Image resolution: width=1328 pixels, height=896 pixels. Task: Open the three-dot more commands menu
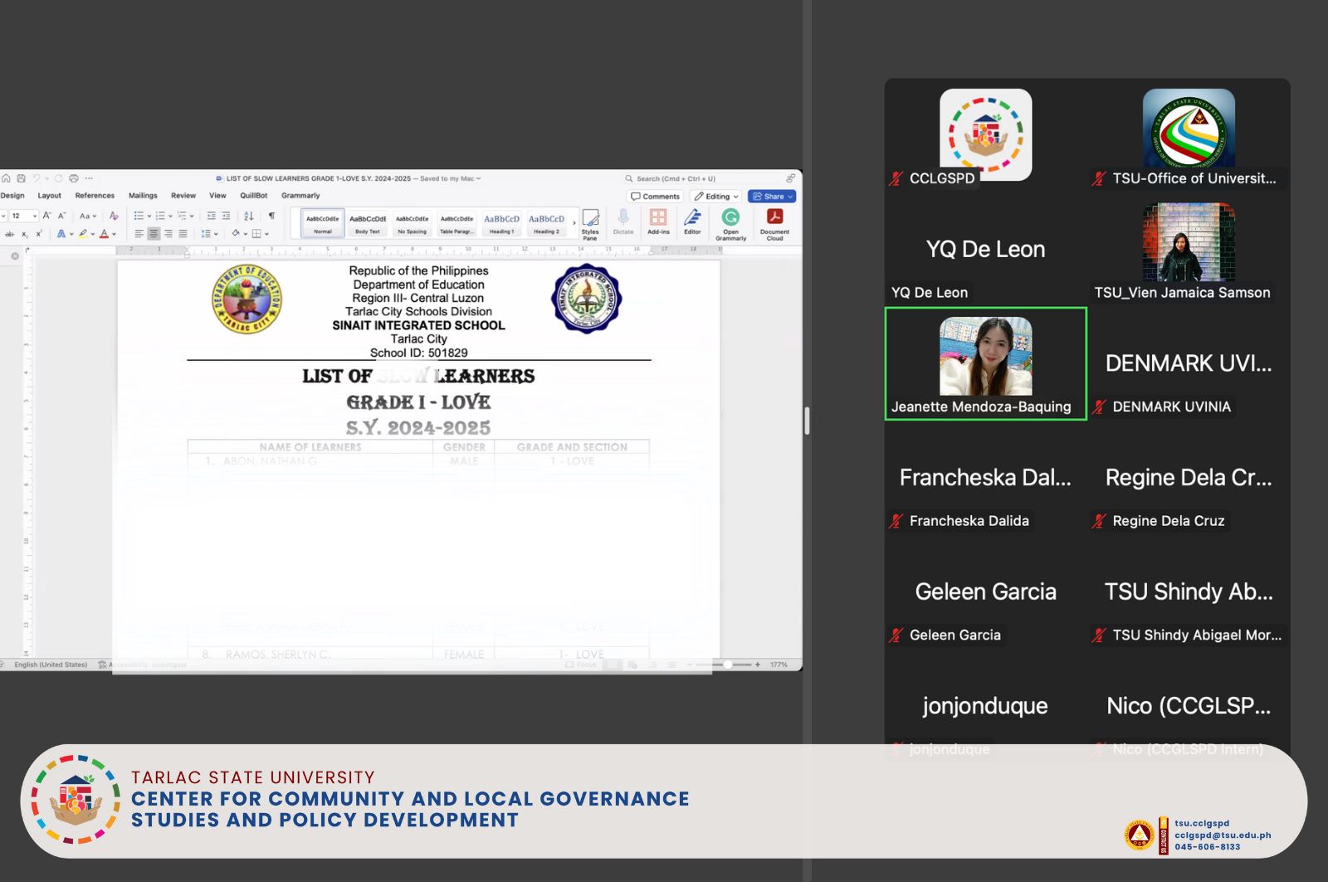coord(89,178)
